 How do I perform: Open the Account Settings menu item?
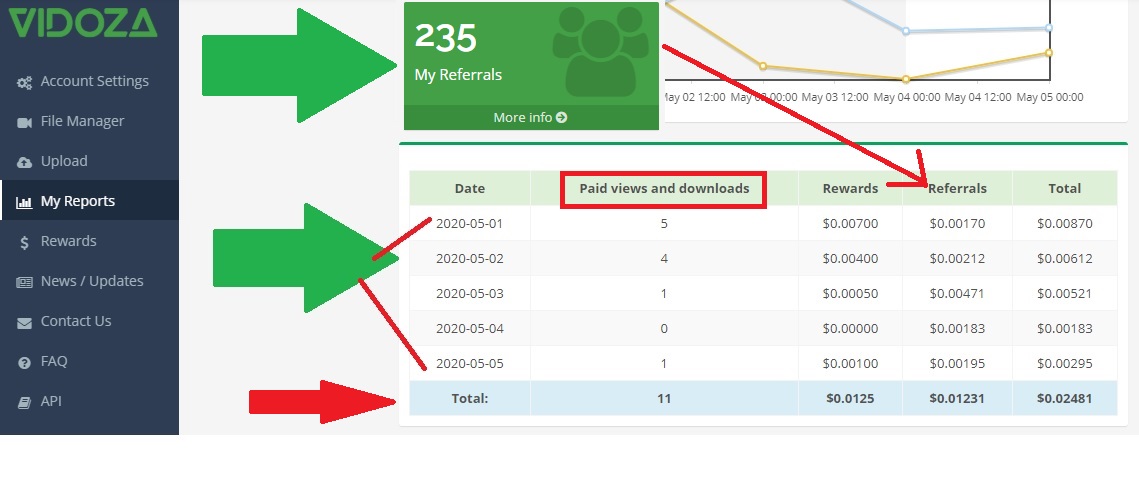(94, 81)
